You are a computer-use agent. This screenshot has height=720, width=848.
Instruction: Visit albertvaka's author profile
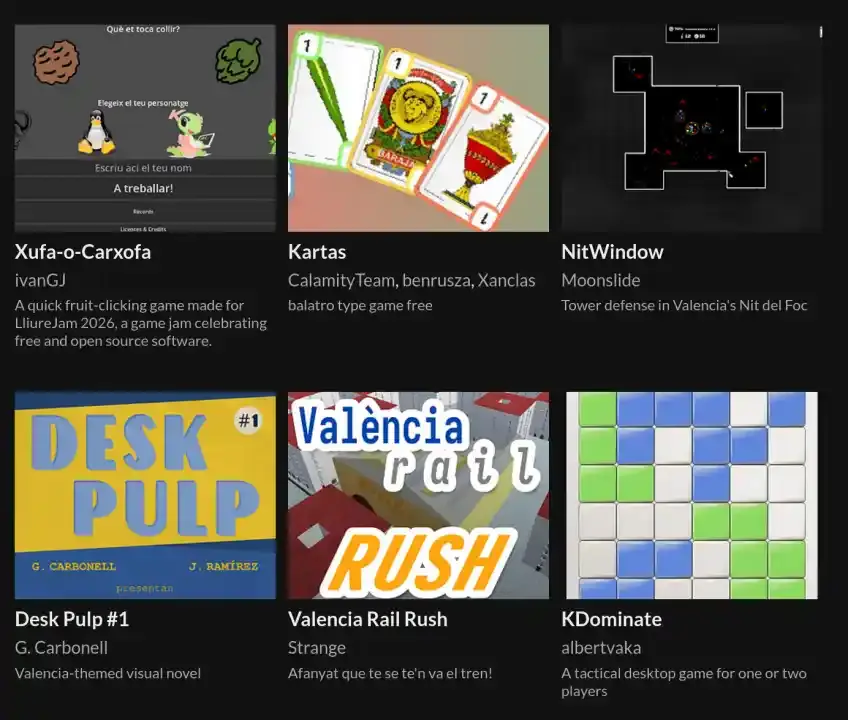point(601,648)
